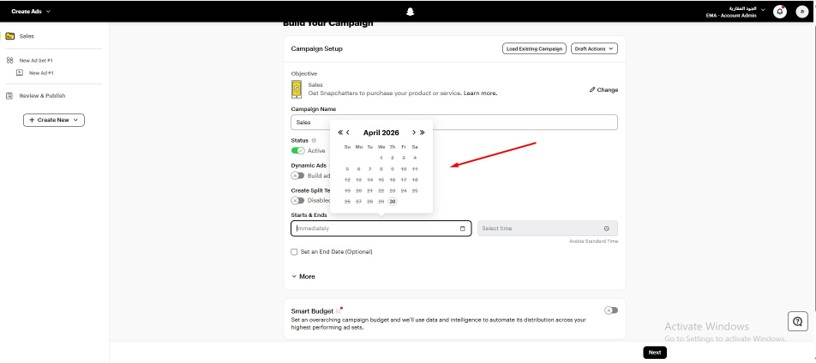Image resolution: width=816 pixels, height=363 pixels.
Task: Select April 30 in the calendar
Action: pos(392,202)
